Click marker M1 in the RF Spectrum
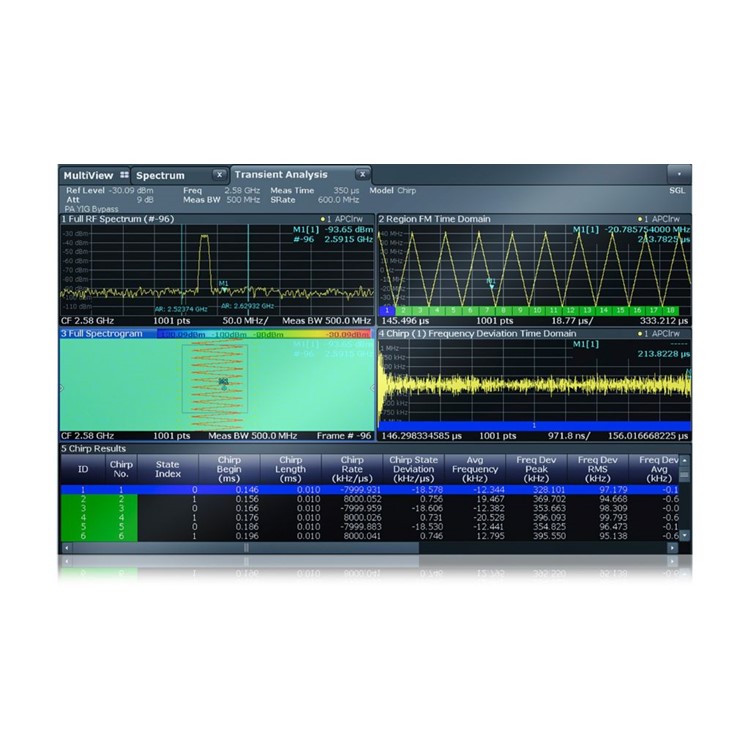 (223, 286)
